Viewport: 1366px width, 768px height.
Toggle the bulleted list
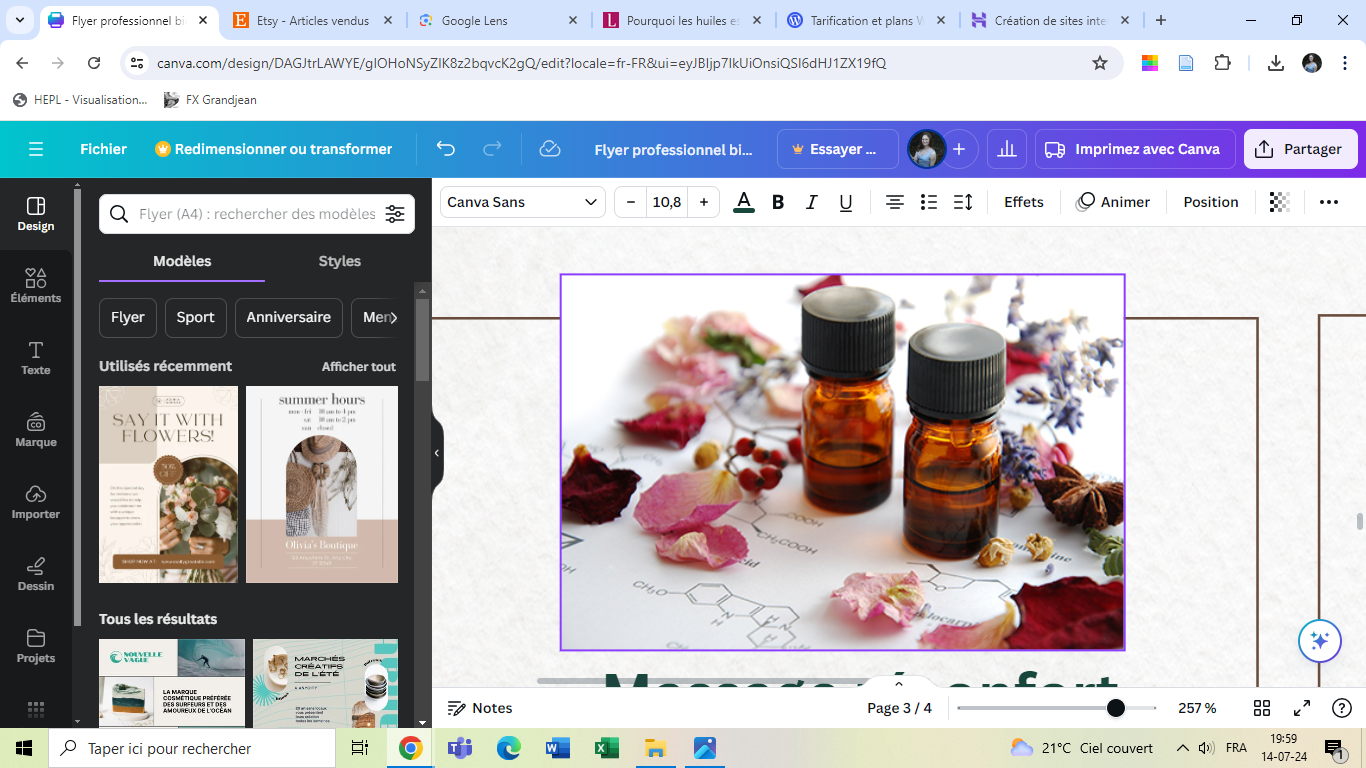tap(929, 202)
